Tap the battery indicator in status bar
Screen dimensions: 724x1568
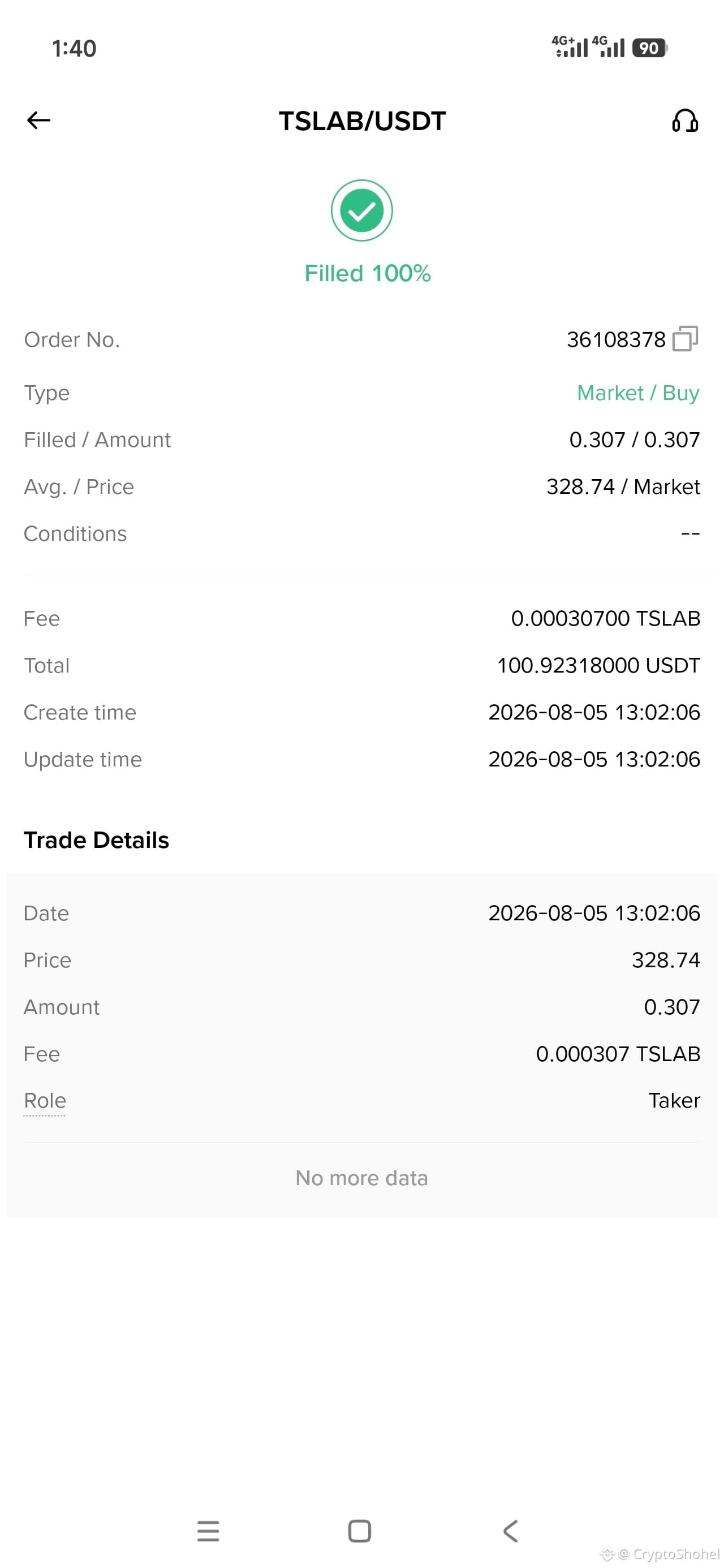point(650,48)
